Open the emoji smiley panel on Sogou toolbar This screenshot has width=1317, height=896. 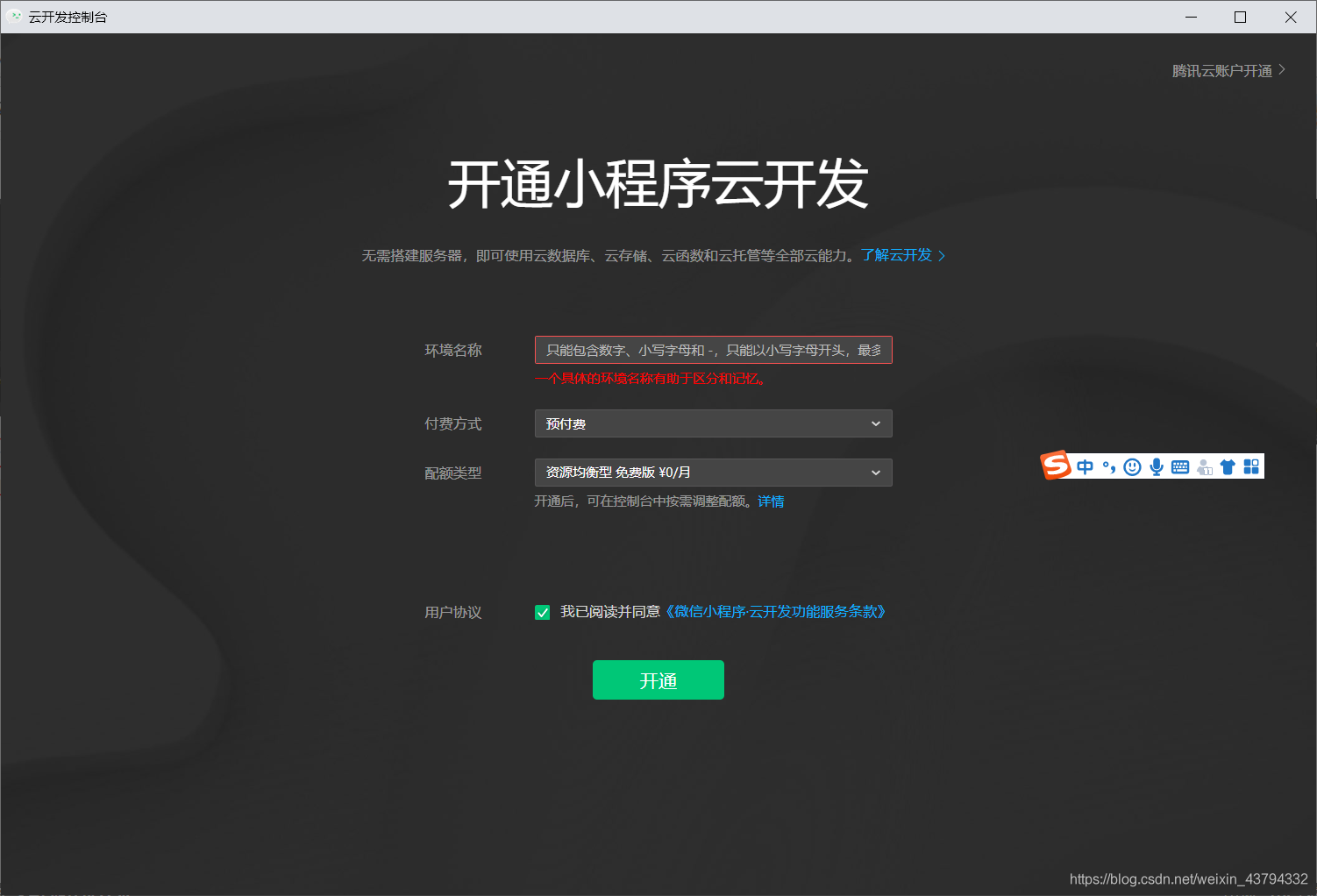1133,466
